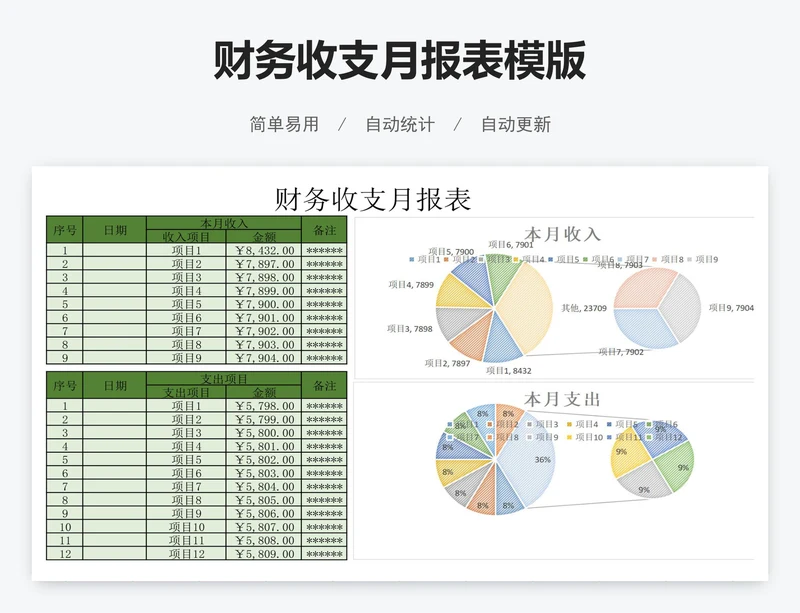Image resolution: width=800 pixels, height=613 pixels.
Task: Click the 其他, 23709 data label
Action: pyautogui.click(x=584, y=308)
